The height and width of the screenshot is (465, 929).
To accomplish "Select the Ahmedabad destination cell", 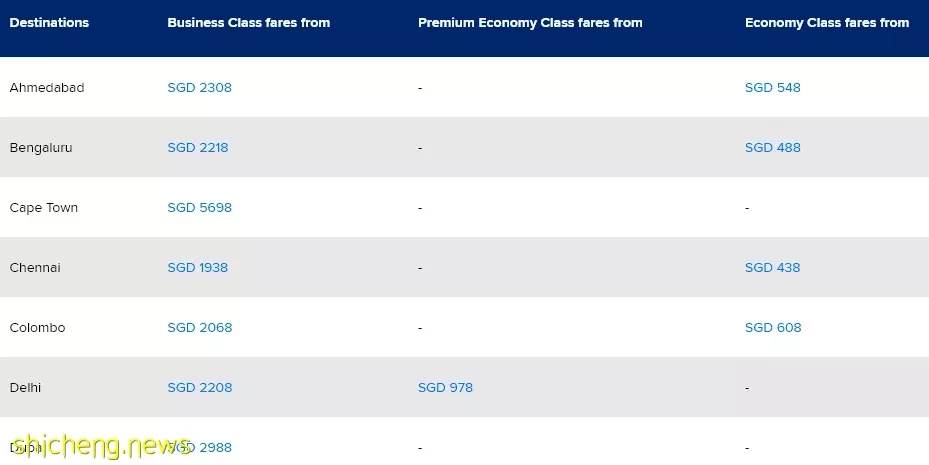I will [x=47, y=88].
